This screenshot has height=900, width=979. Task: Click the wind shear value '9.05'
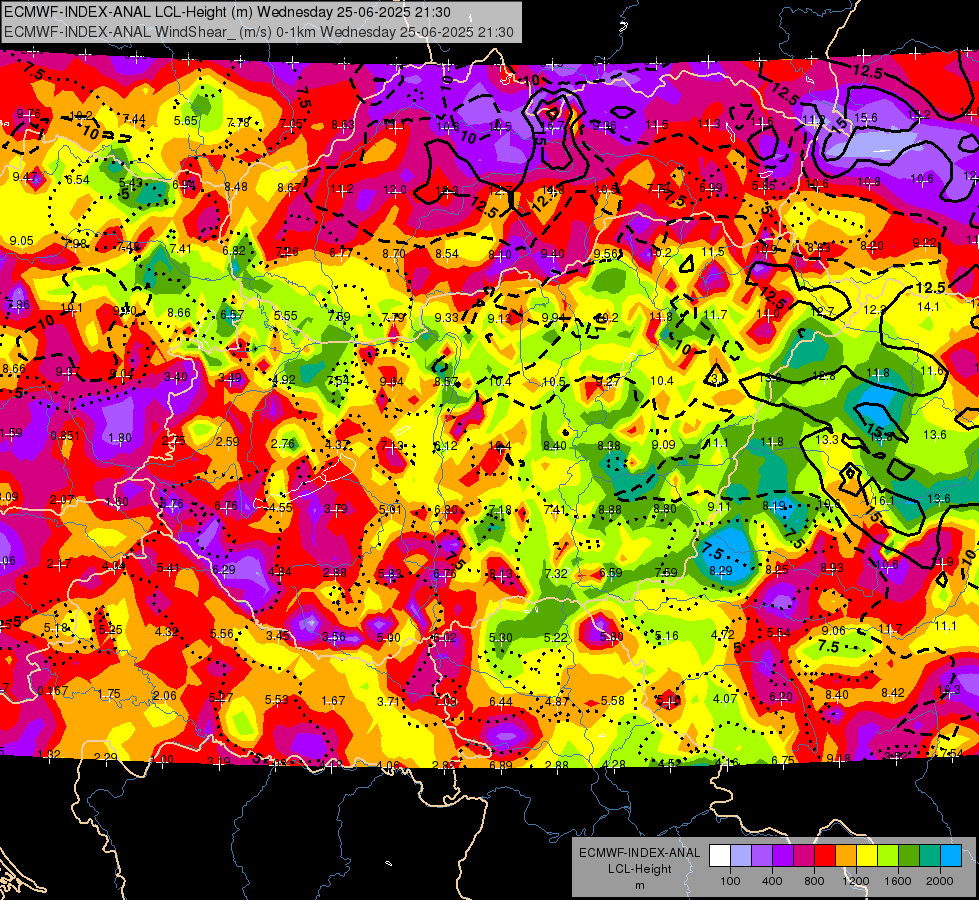point(22,241)
